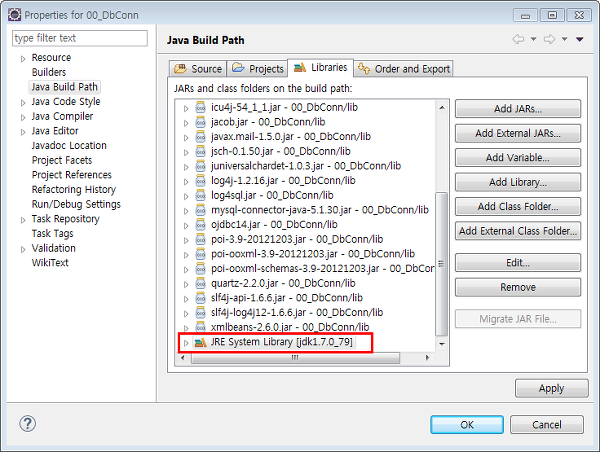Click Add External Class Folder... button
The width and height of the screenshot is (600, 452).
[518, 231]
